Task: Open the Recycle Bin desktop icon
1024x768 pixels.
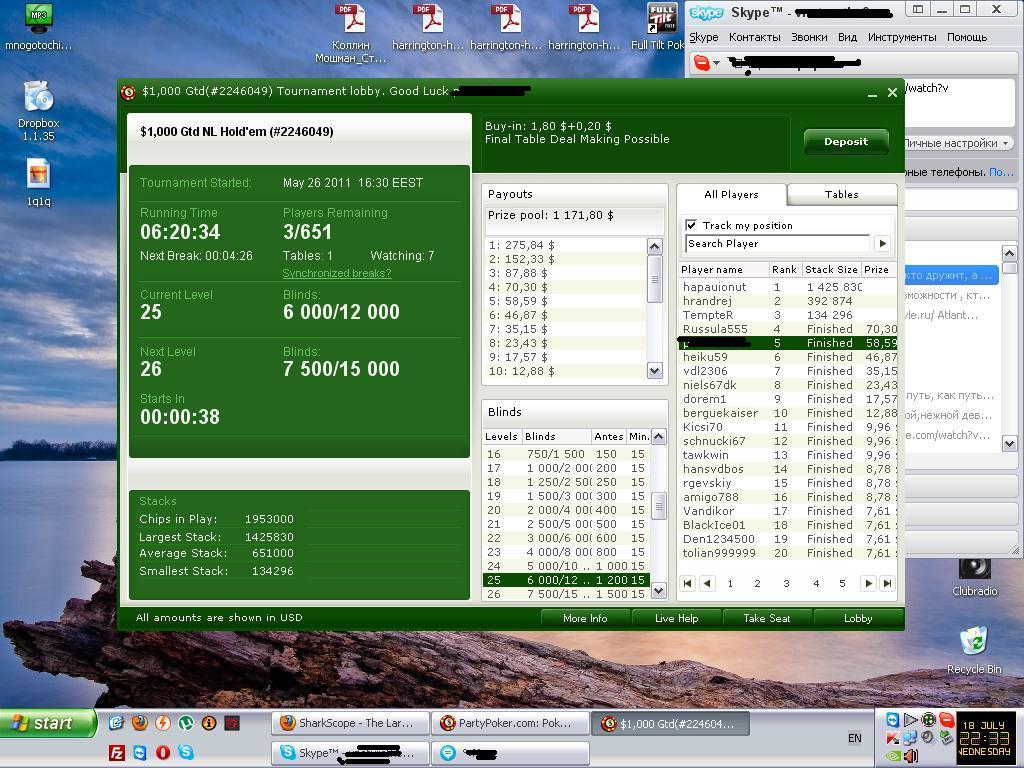Action: tap(973, 641)
